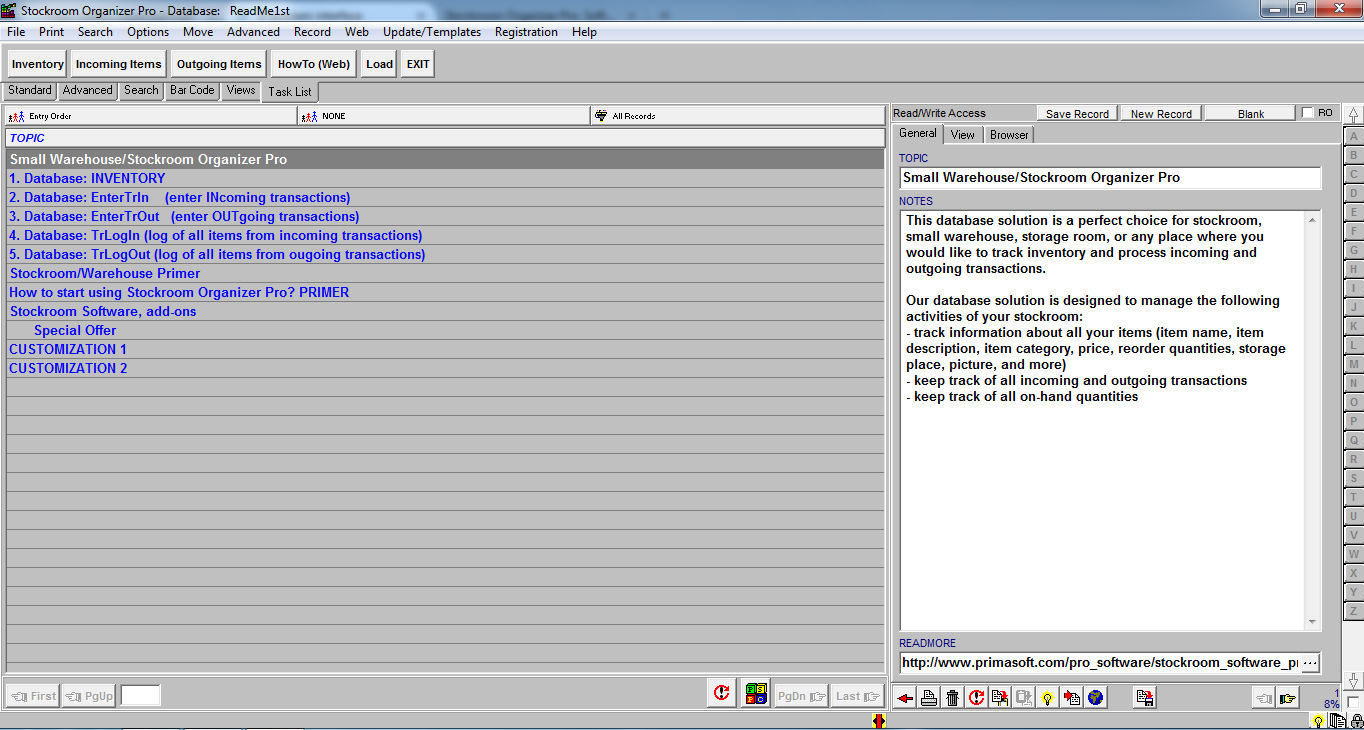Open the READMORE ellipsis browse button
Image resolution: width=1364 pixels, height=730 pixels.
coord(1310,662)
